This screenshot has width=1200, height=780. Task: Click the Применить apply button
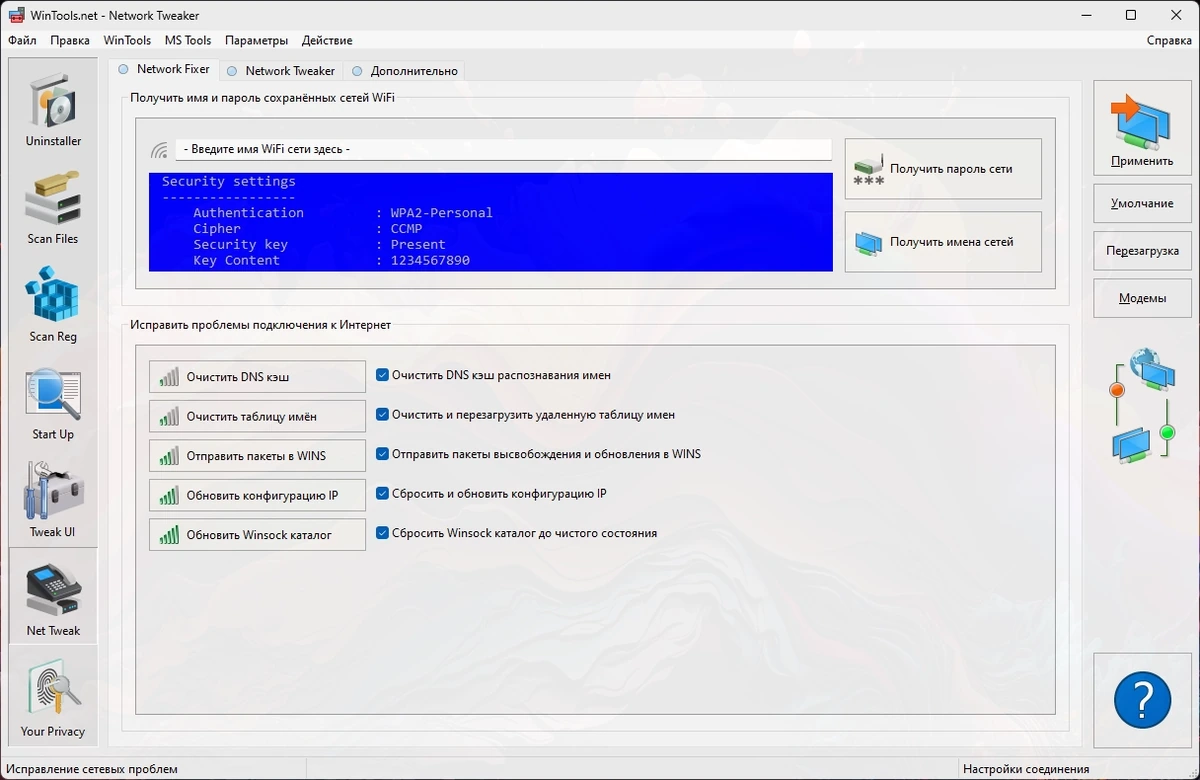[1142, 129]
